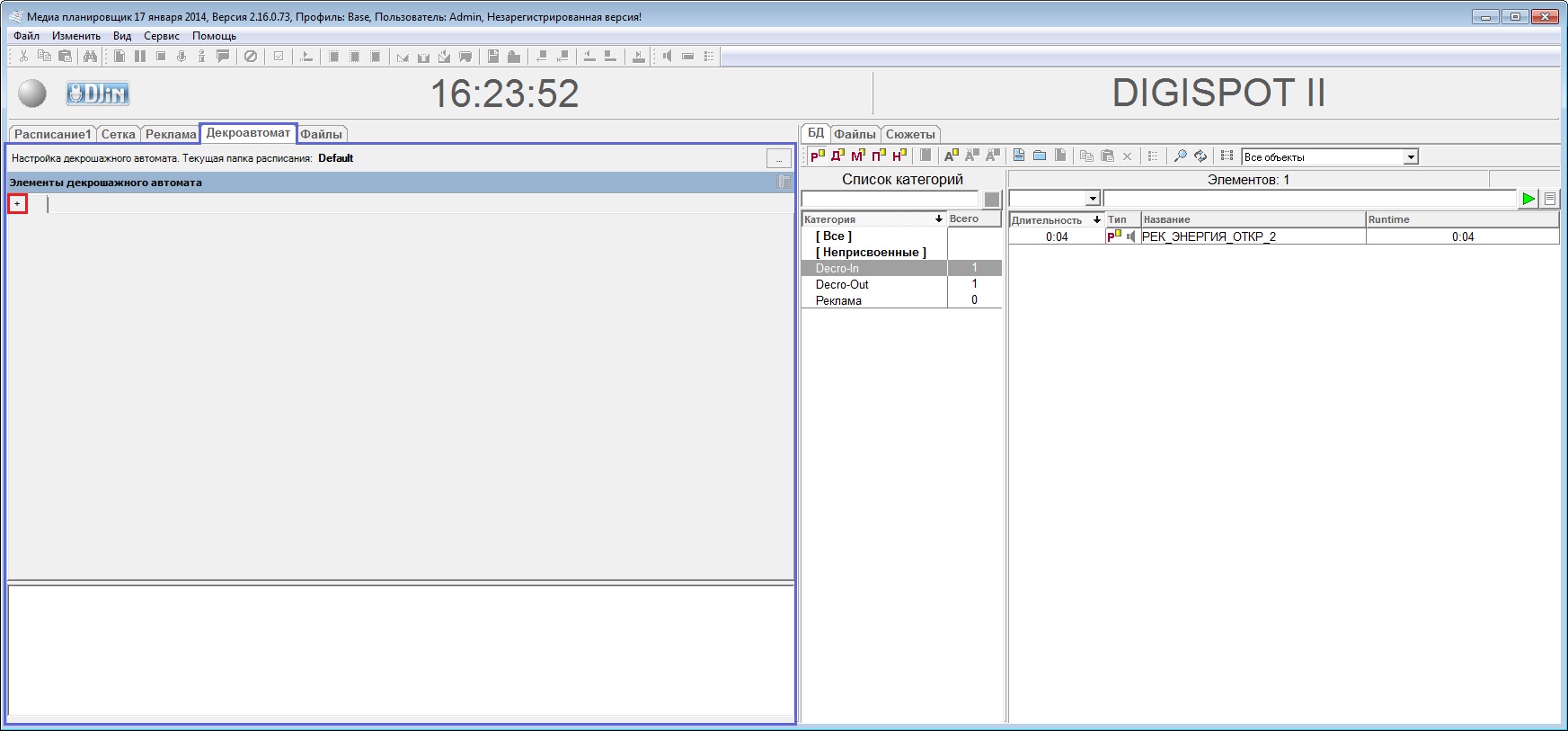Screen dimensions: 1568x731
Task: Select the 'Decro-In' category row
Action: click(901, 268)
